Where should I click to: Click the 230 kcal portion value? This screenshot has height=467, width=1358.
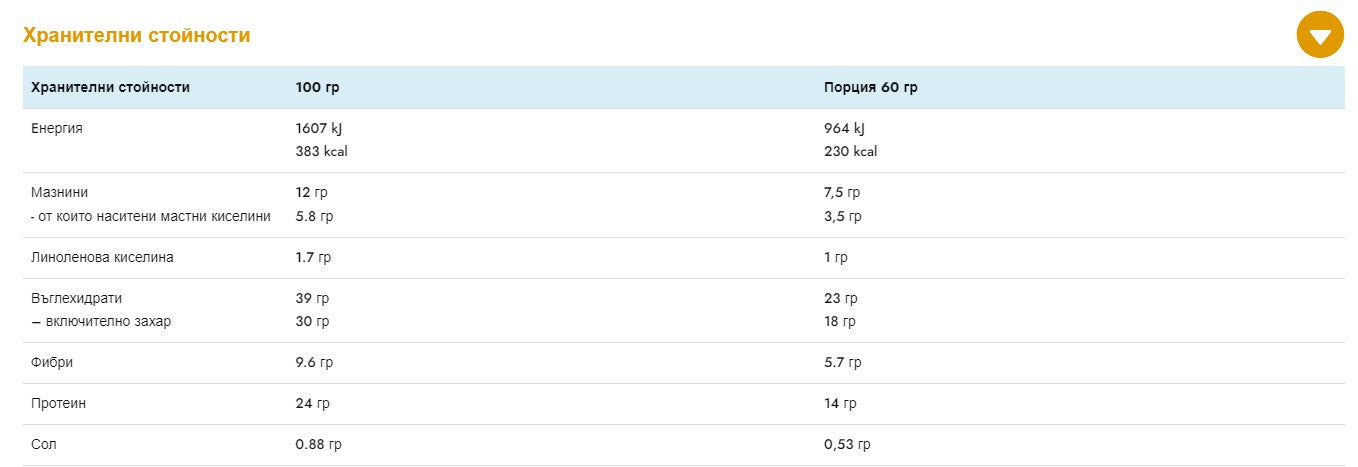850,151
